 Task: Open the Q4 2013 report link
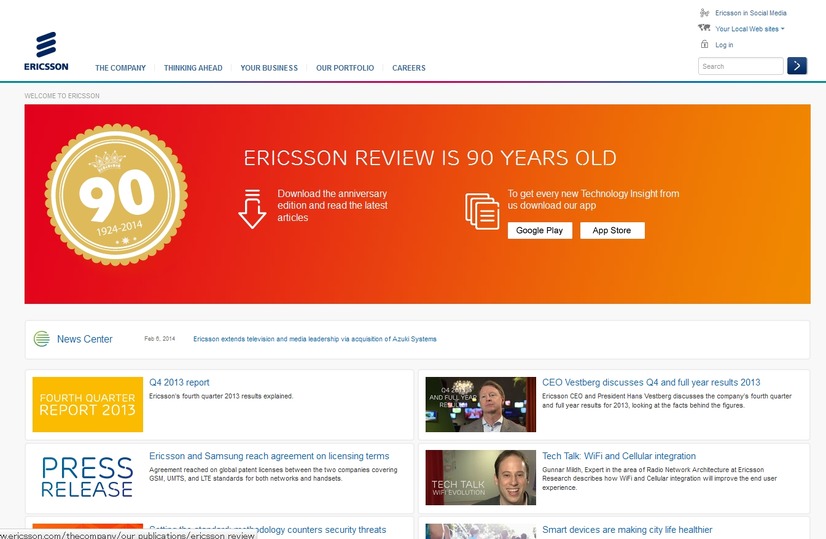[179, 383]
